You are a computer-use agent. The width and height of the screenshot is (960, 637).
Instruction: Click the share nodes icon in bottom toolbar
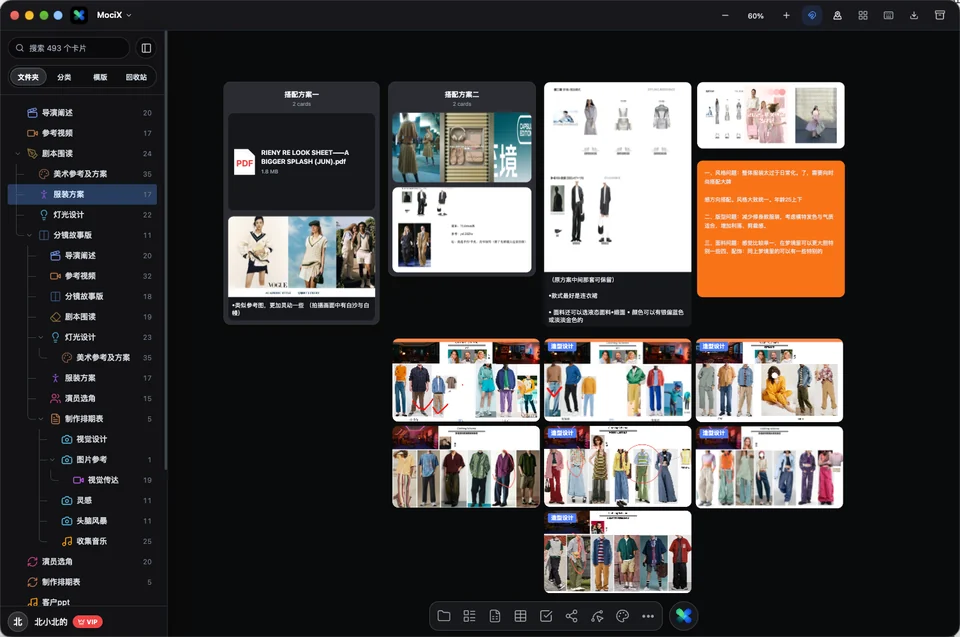click(572, 616)
